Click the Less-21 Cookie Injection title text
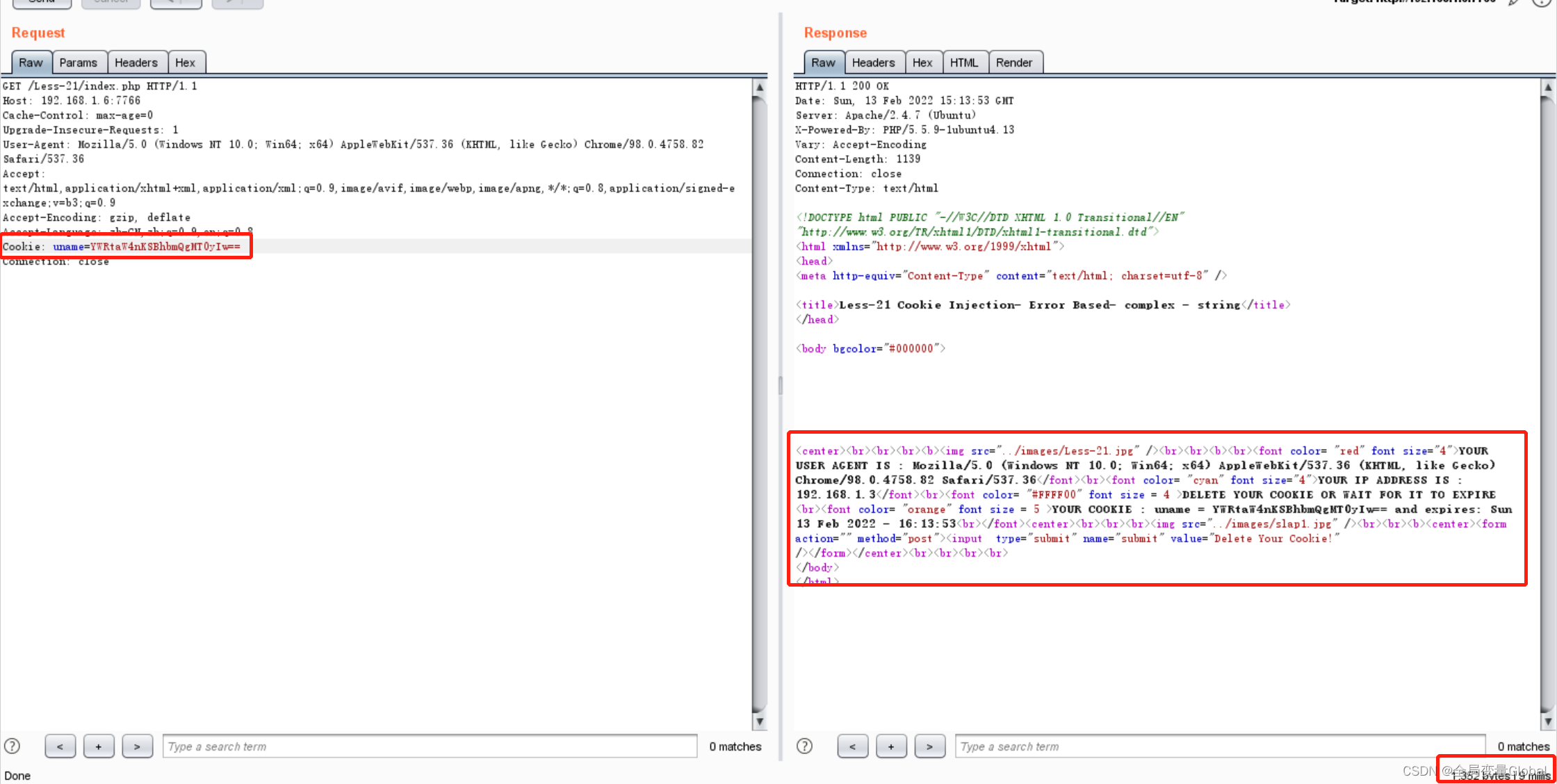The width and height of the screenshot is (1557, 784). 1039,305
